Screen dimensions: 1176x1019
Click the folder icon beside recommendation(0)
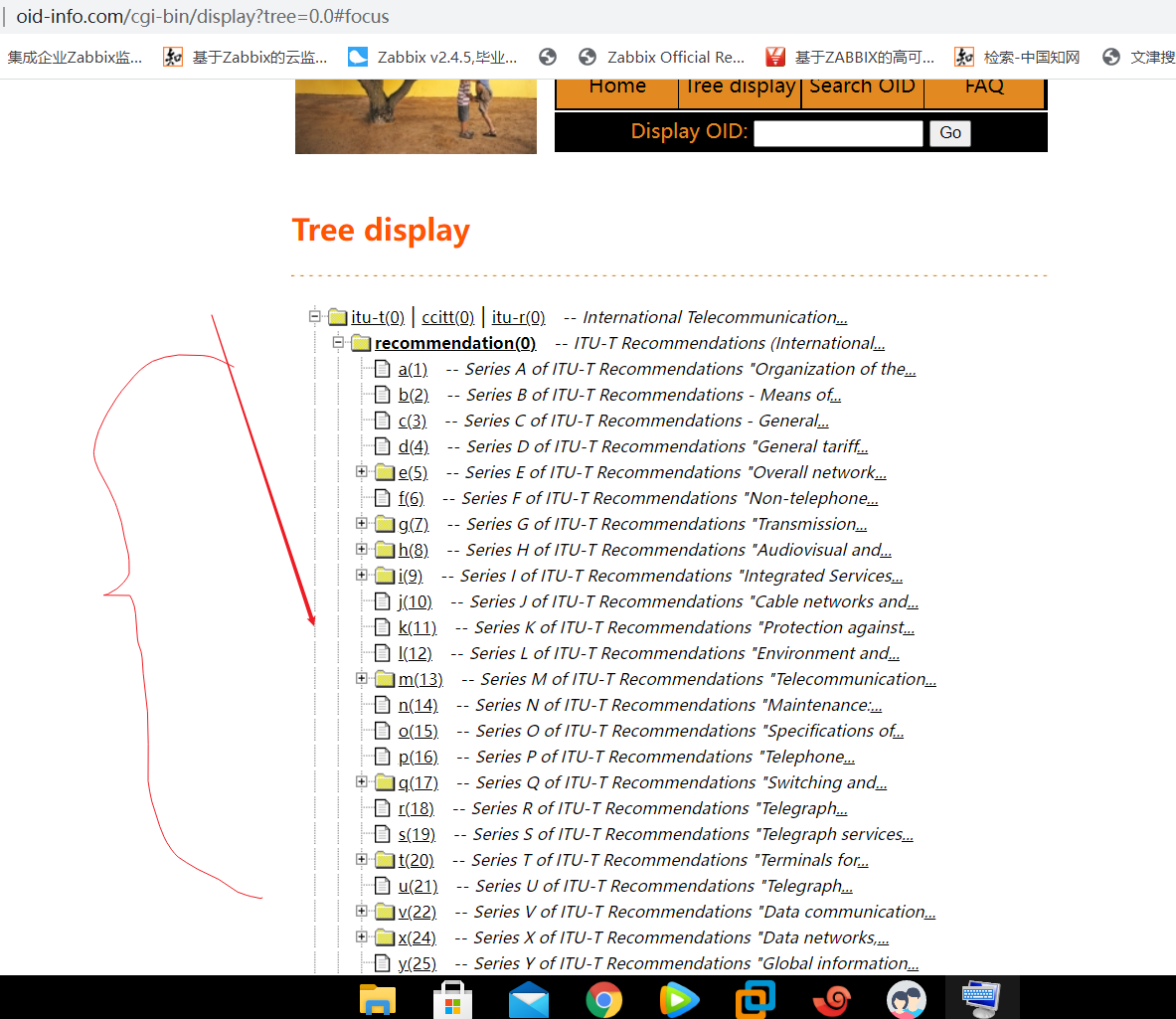pyautogui.click(x=362, y=343)
